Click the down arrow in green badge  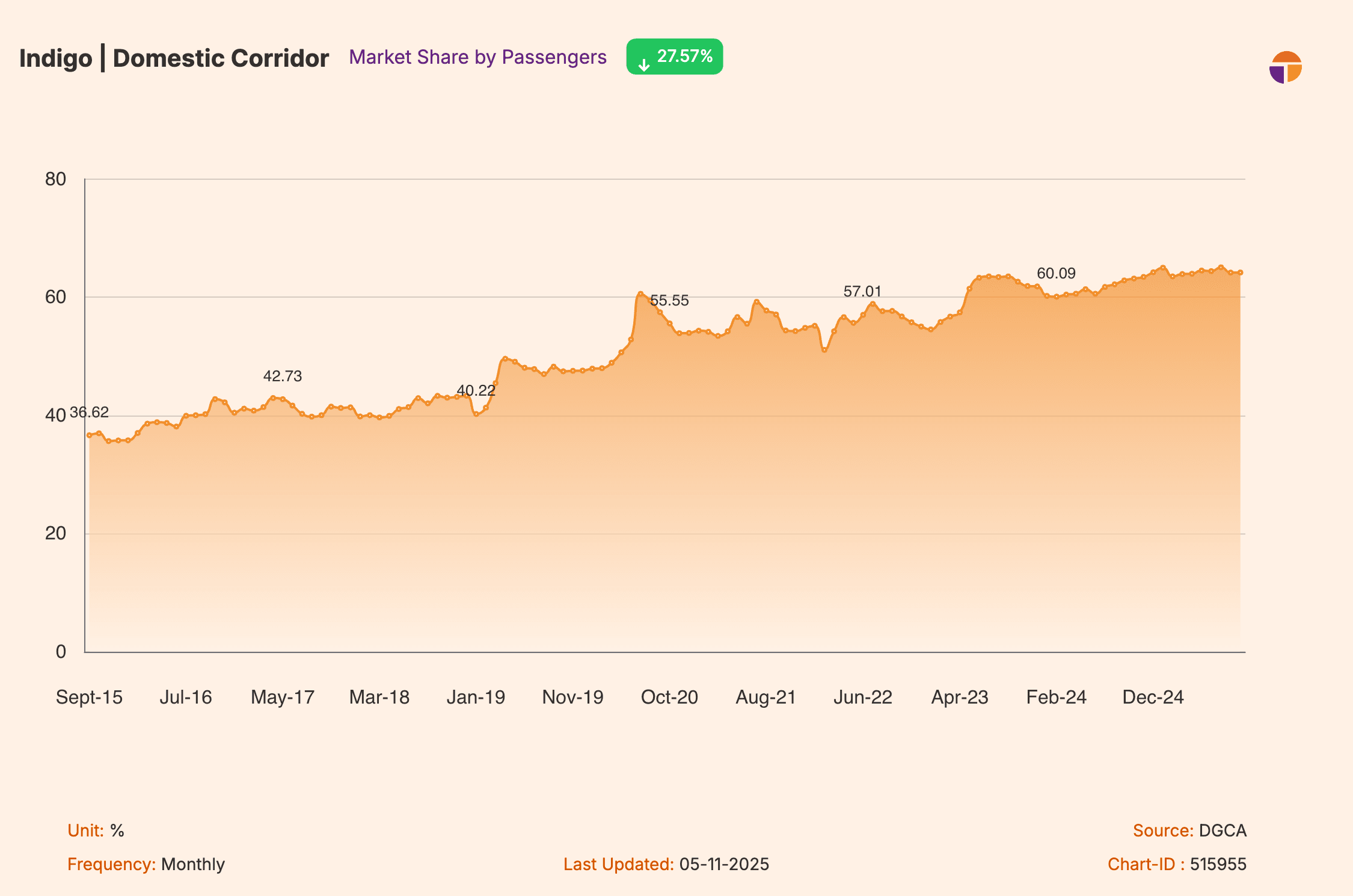pyautogui.click(x=643, y=65)
